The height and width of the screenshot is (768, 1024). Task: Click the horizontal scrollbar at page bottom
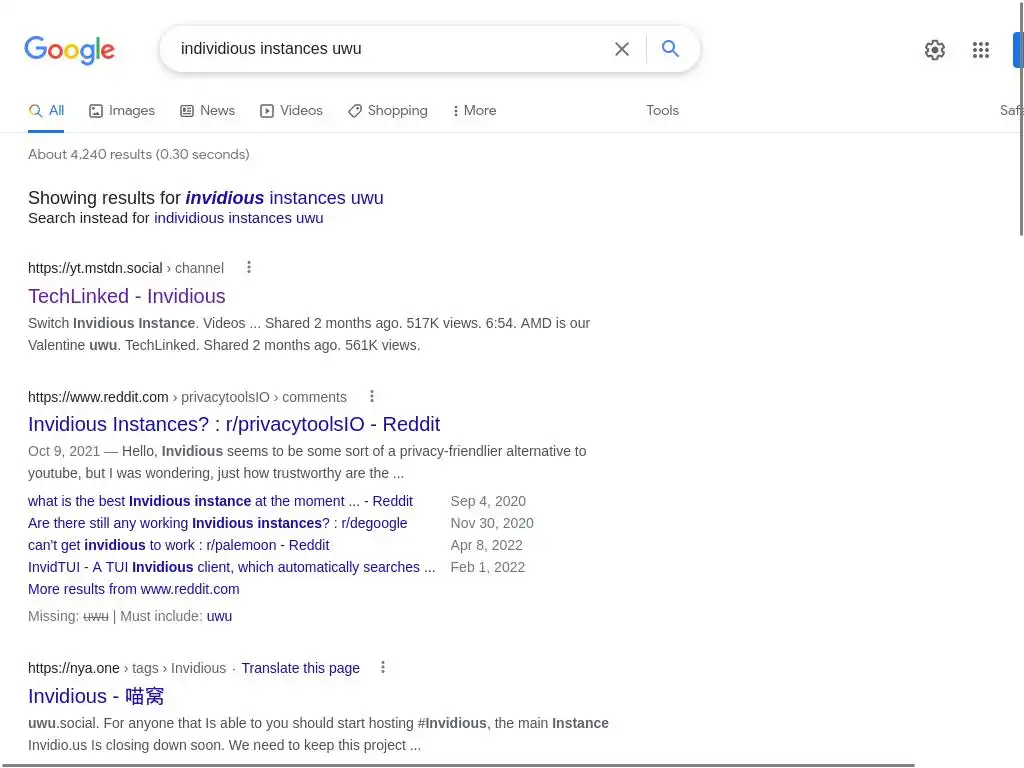pos(457,765)
